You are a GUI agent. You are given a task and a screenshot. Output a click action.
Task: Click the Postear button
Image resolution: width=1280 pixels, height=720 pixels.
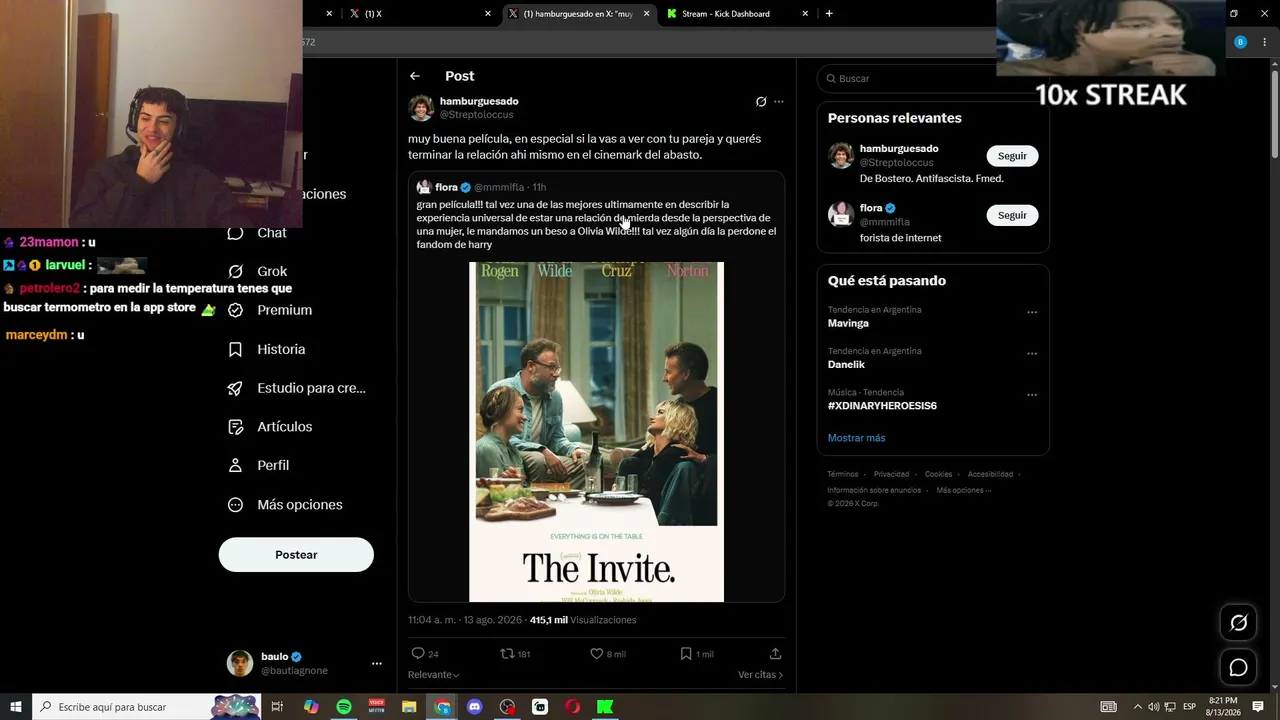coord(296,555)
